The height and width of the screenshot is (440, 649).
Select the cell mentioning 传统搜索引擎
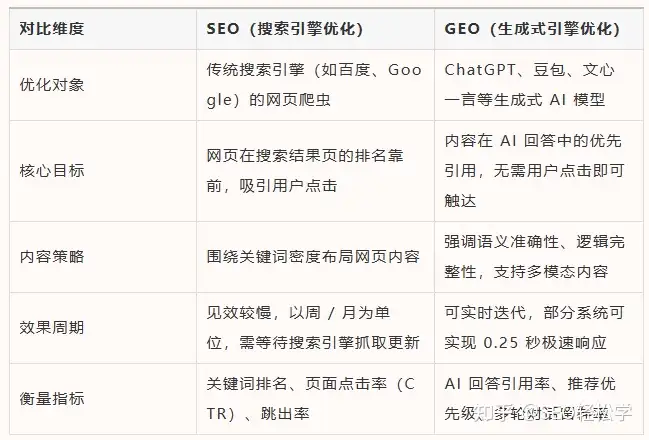tap(315, 85)
